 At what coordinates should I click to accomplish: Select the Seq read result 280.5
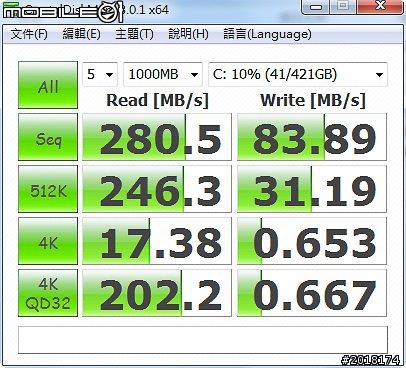click(157, 137)
